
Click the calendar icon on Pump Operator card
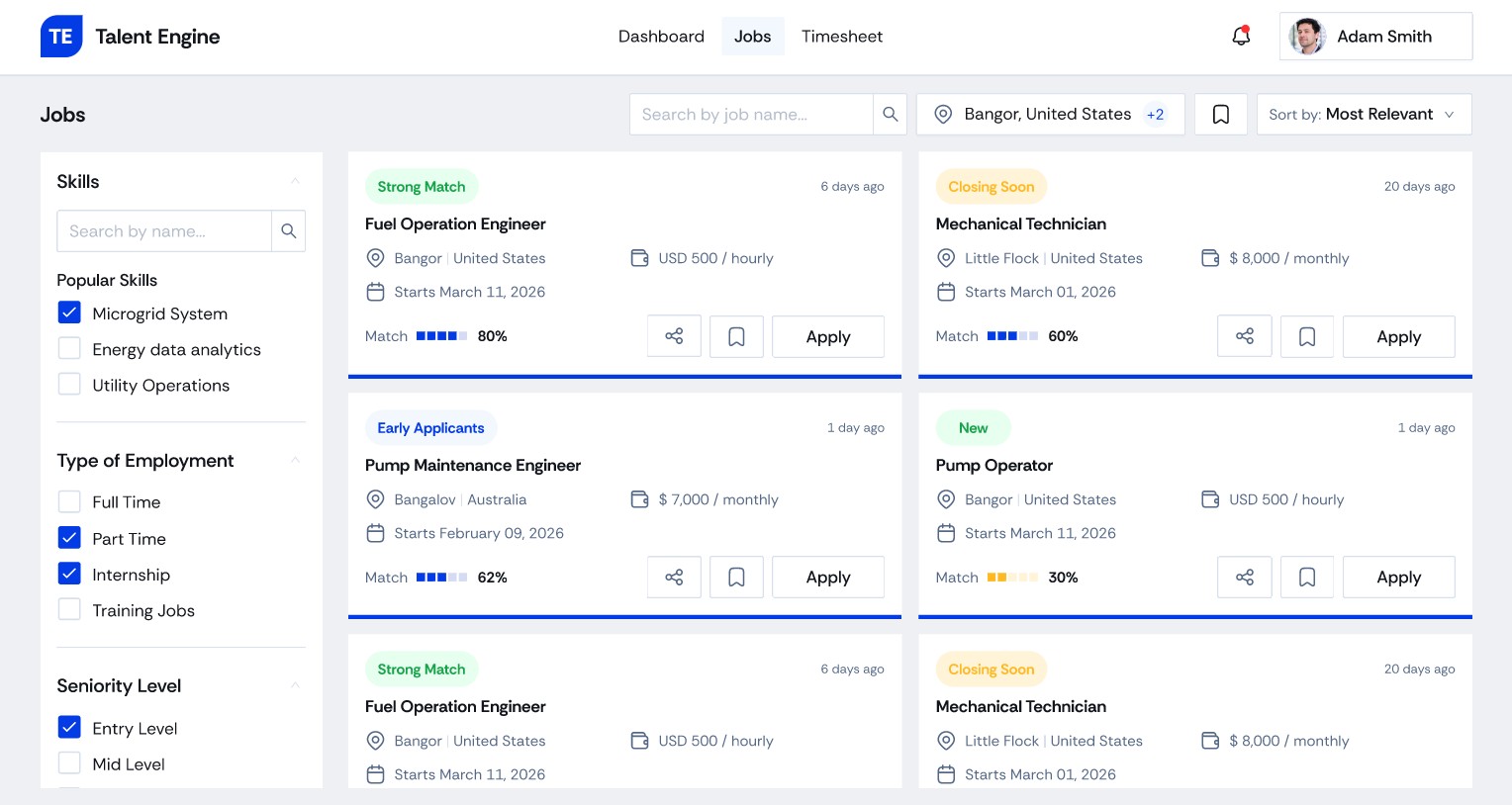pyautogui.click(x=946, y=533)
